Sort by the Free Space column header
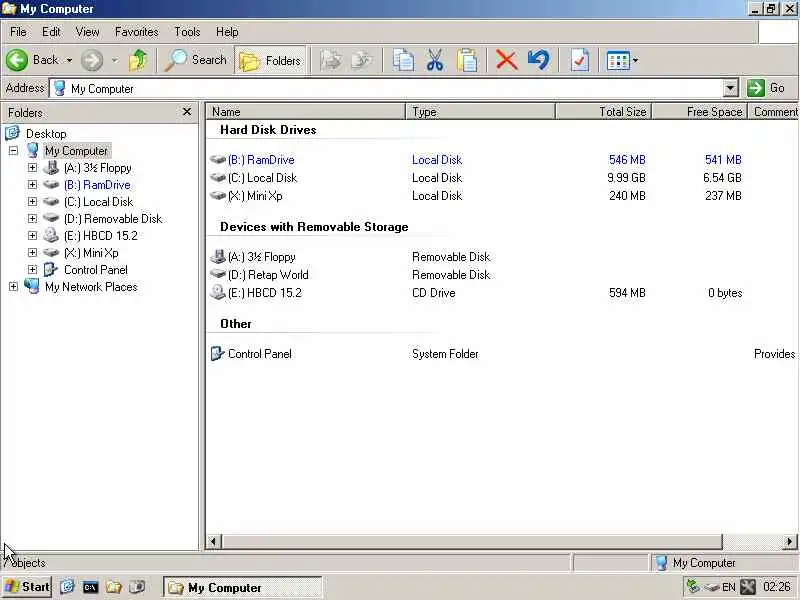This screenshot has width=800, height=600. [699, 111]
